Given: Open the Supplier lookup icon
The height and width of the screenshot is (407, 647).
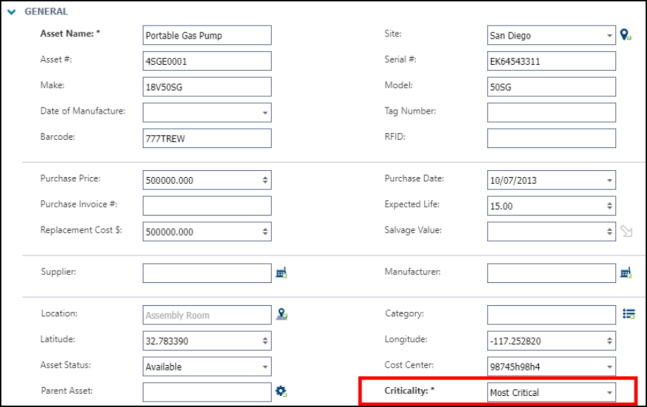Looking at the screenshot, I should point(281,272).
